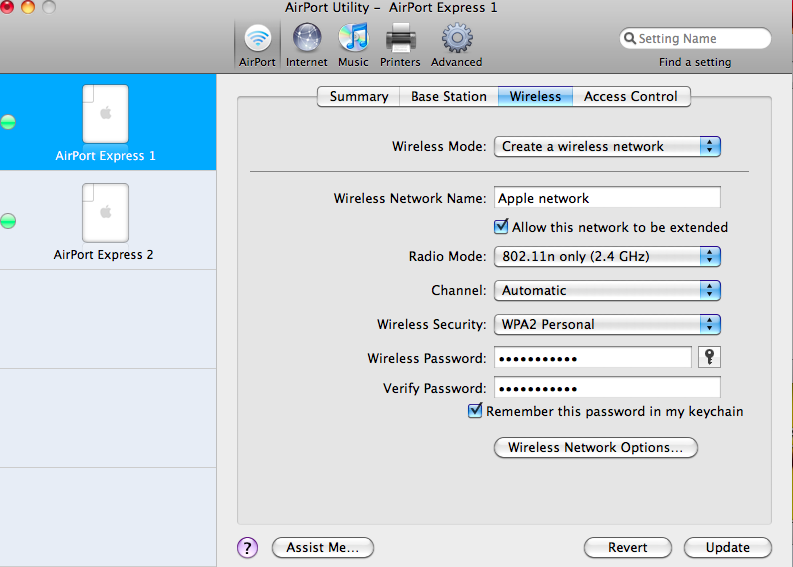This screenshot has height=567, width=793.
Task: Open the Wireless Security dropdown
Action: [x=607, y=324]
